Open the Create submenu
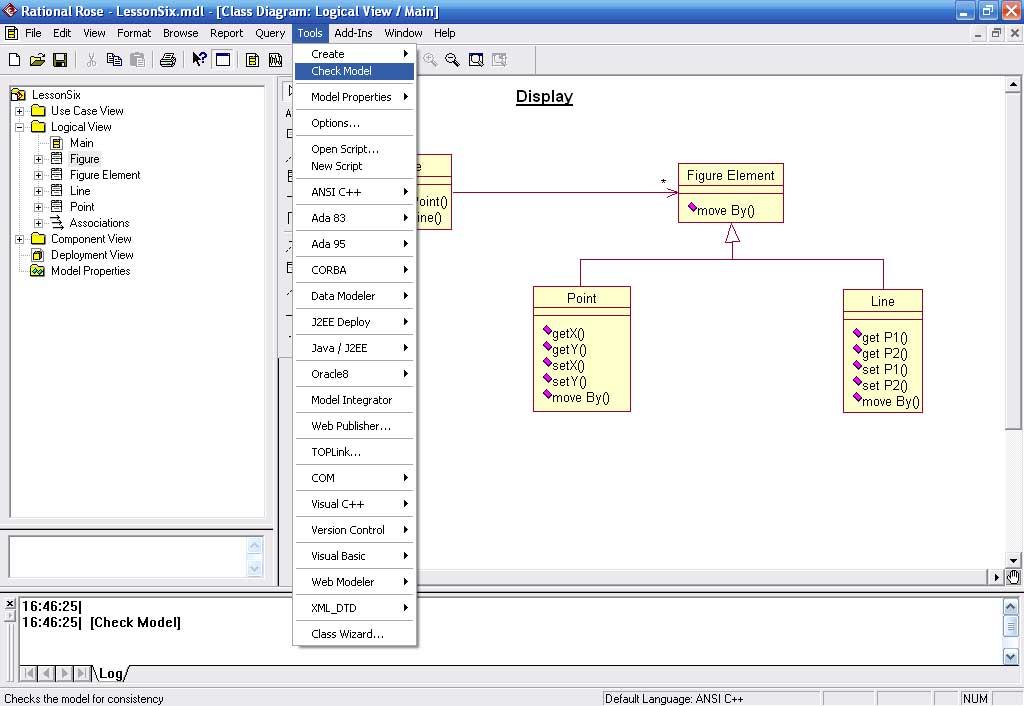 coord(355,54)
